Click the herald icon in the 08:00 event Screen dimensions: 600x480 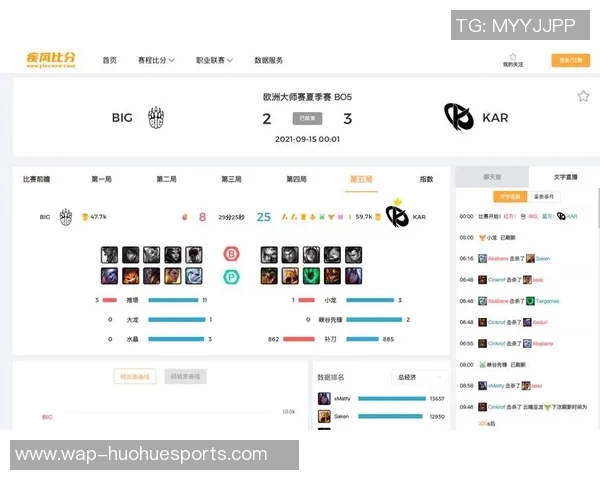(x=482, y=365)
